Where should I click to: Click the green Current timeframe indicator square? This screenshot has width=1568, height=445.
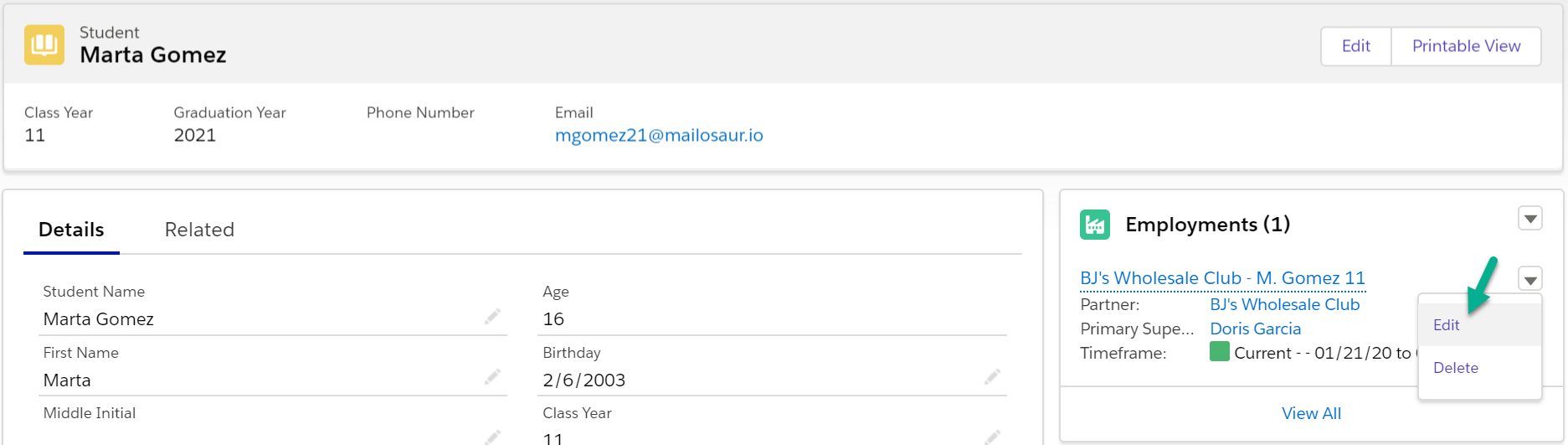pos(1220,352)
